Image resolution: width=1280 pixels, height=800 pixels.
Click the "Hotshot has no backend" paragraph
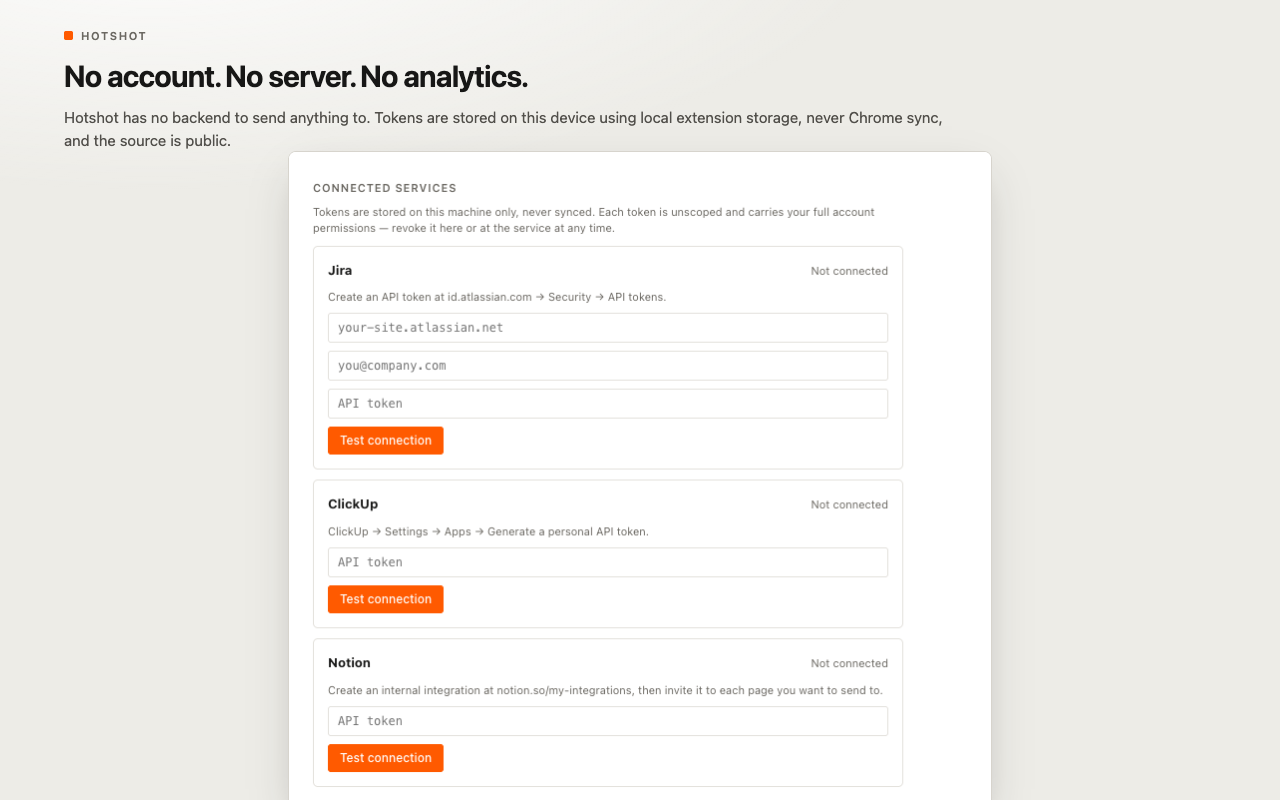503,129
